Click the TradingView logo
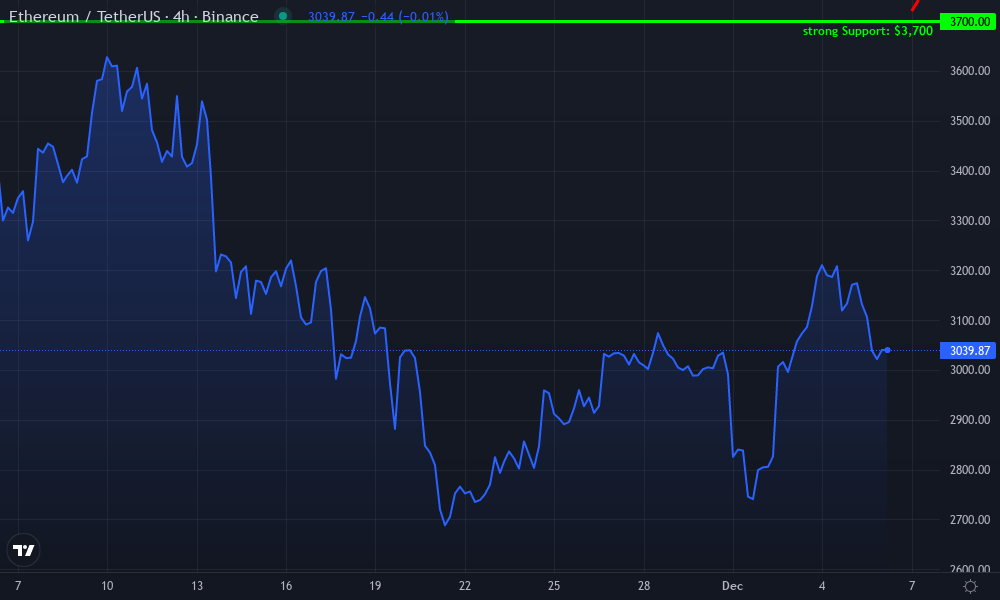 [x=24, y=550]
